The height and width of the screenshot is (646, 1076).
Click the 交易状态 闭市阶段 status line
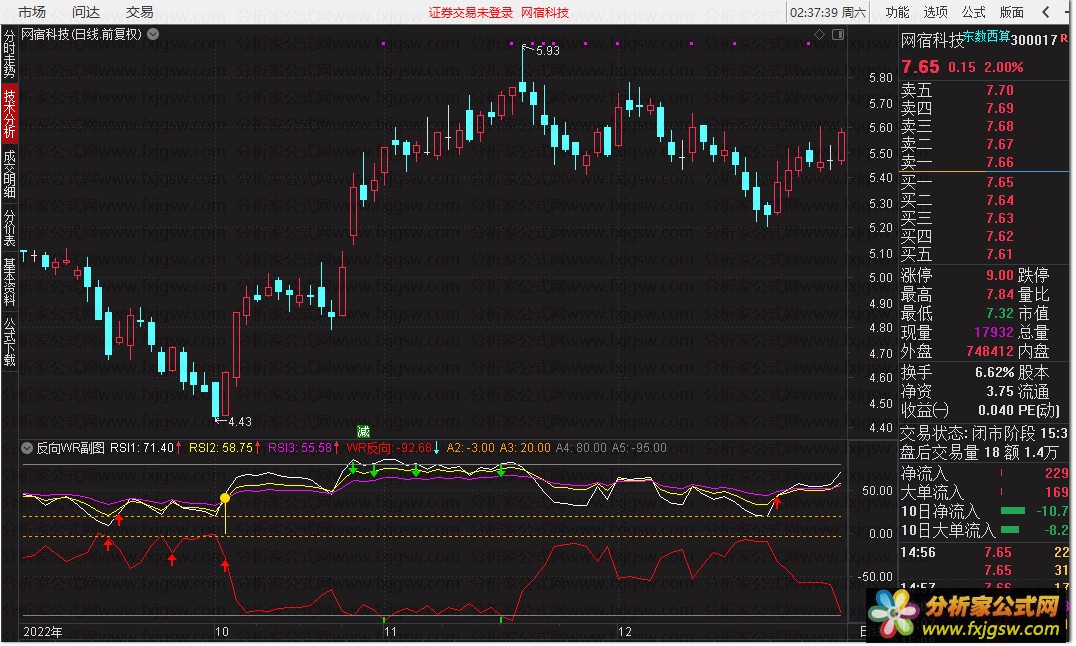[984, 433]
